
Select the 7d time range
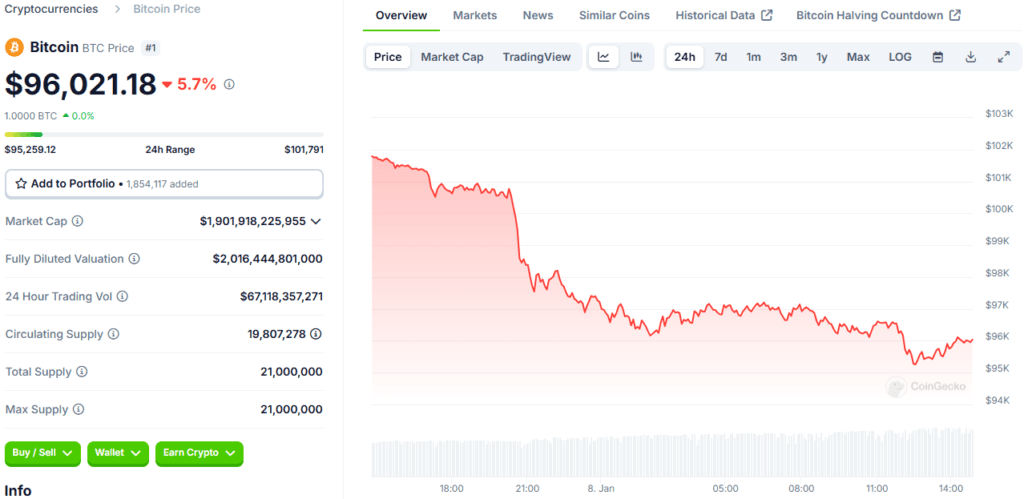720,57
